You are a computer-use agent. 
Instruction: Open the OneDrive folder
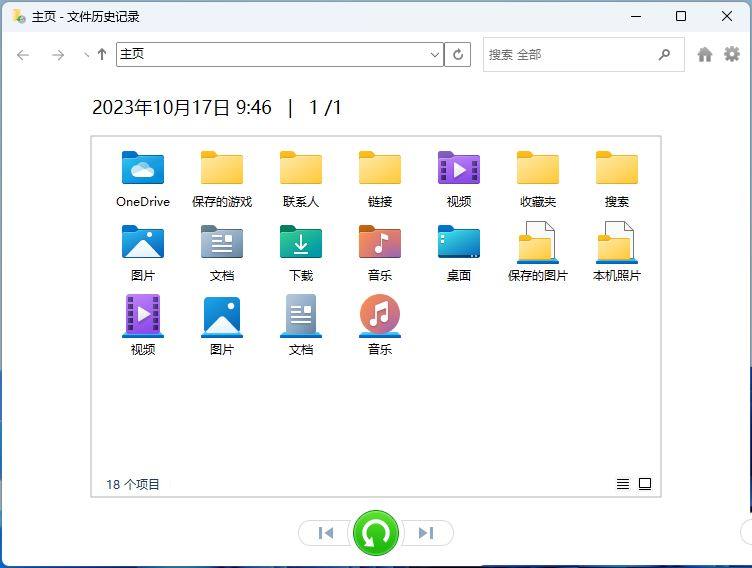click(x=142, y=179)
